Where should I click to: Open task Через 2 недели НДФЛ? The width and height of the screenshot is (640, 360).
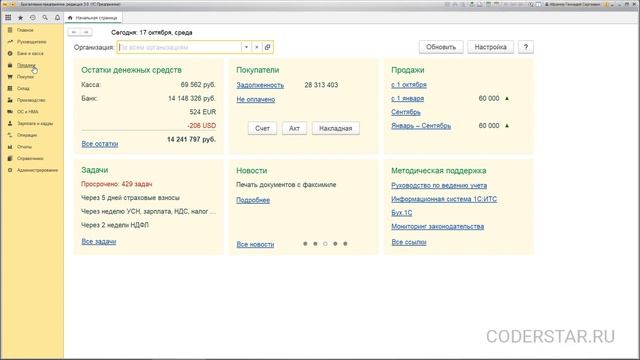point(115,225)
